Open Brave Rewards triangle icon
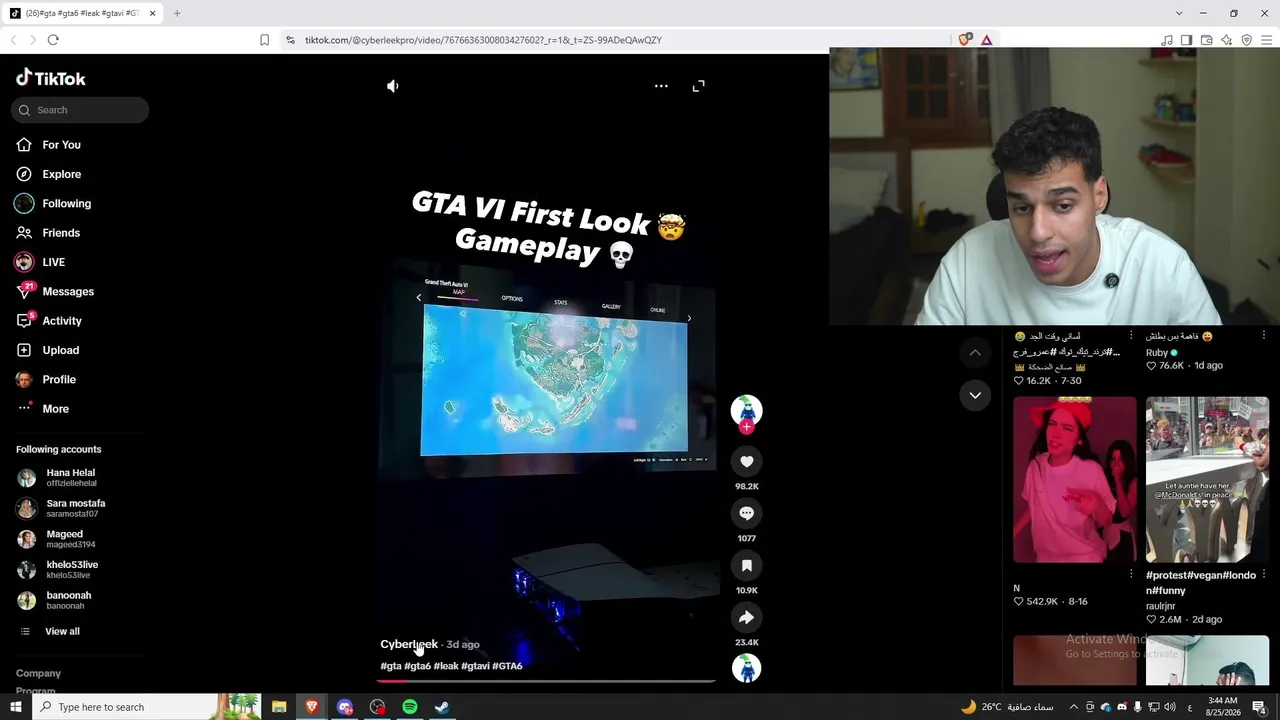 pyautogui.click(x=986, y=40)
